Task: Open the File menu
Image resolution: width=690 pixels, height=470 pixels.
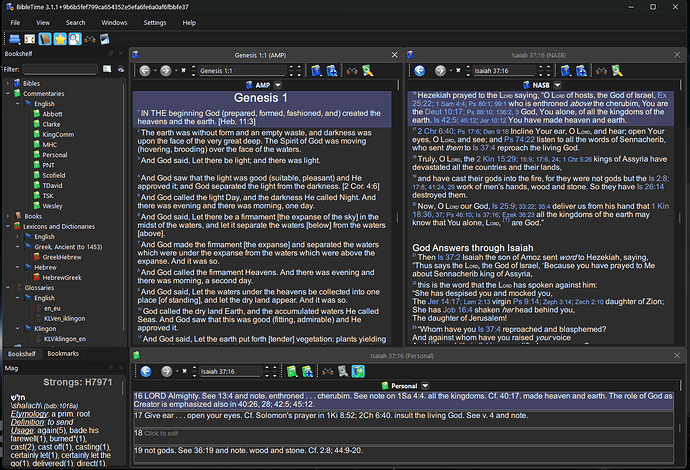Action: [15, 22]
